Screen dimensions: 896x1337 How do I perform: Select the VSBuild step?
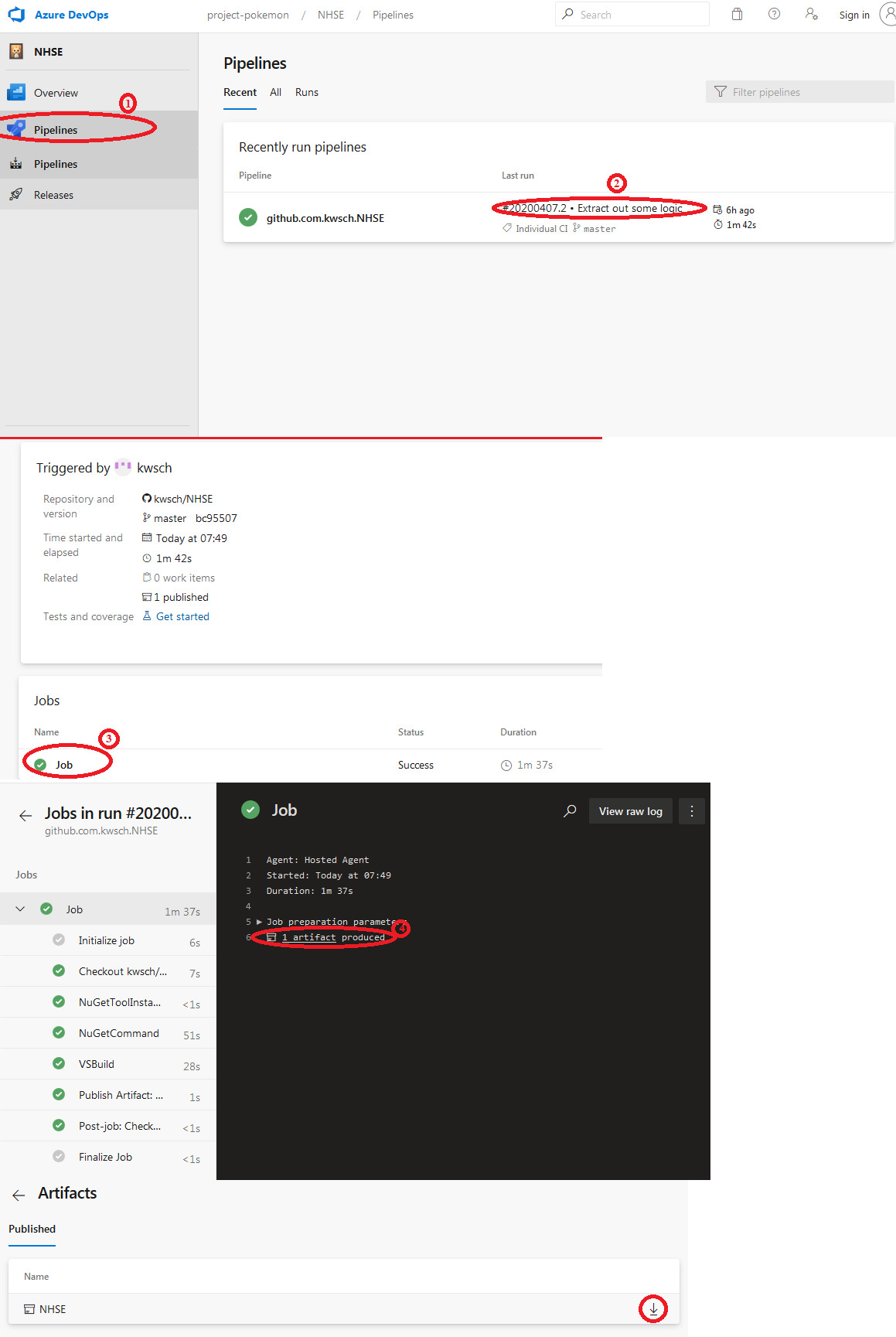107,1064
